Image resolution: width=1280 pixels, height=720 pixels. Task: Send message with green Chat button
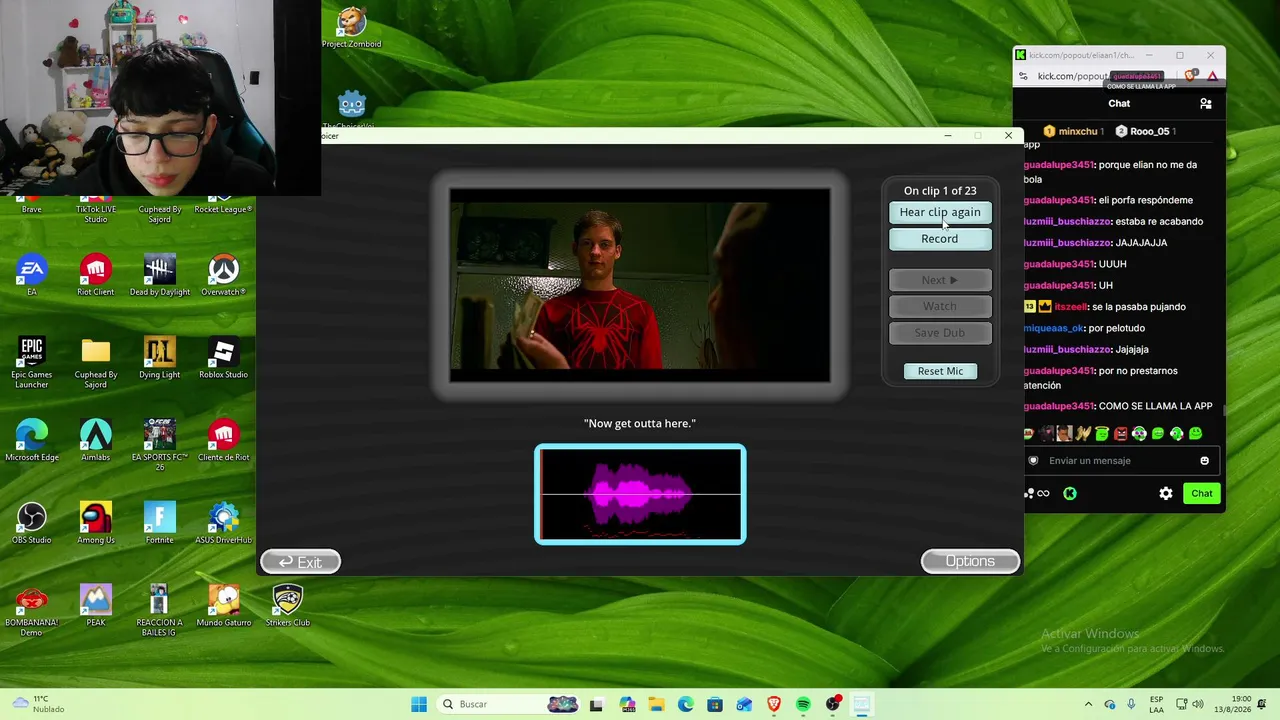click(x=1201, y=493)
